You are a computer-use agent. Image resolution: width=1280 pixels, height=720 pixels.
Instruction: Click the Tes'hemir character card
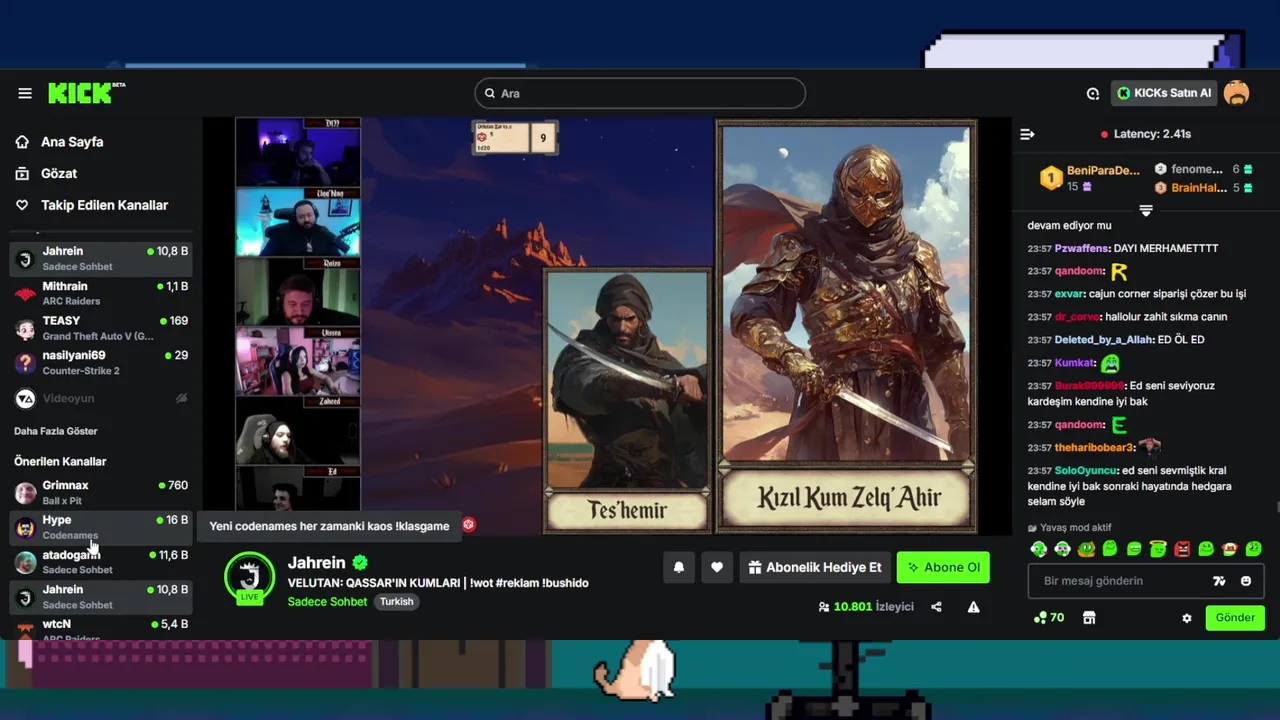[627, 400]
